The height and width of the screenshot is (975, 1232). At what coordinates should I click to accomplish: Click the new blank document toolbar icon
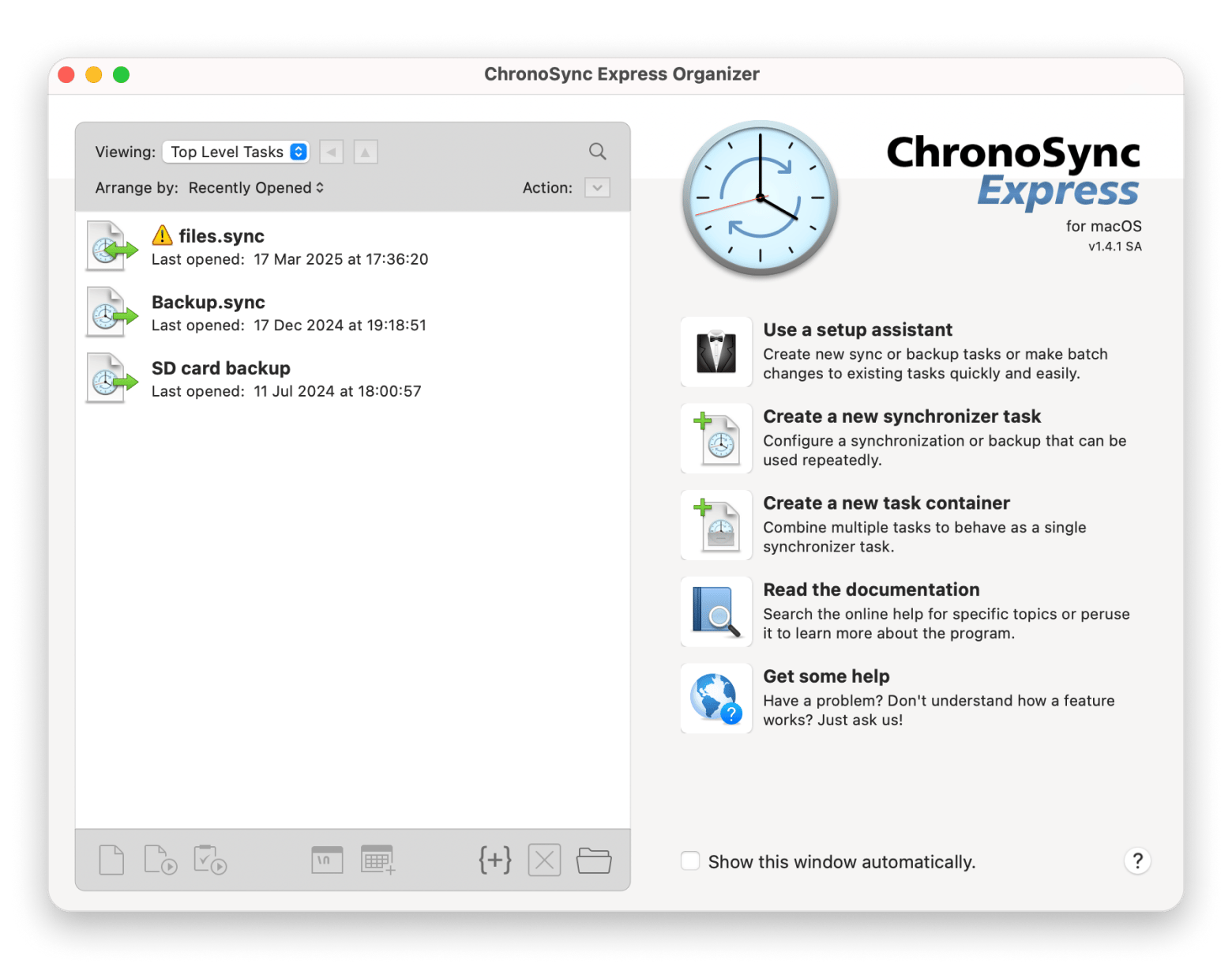point(111,860)
